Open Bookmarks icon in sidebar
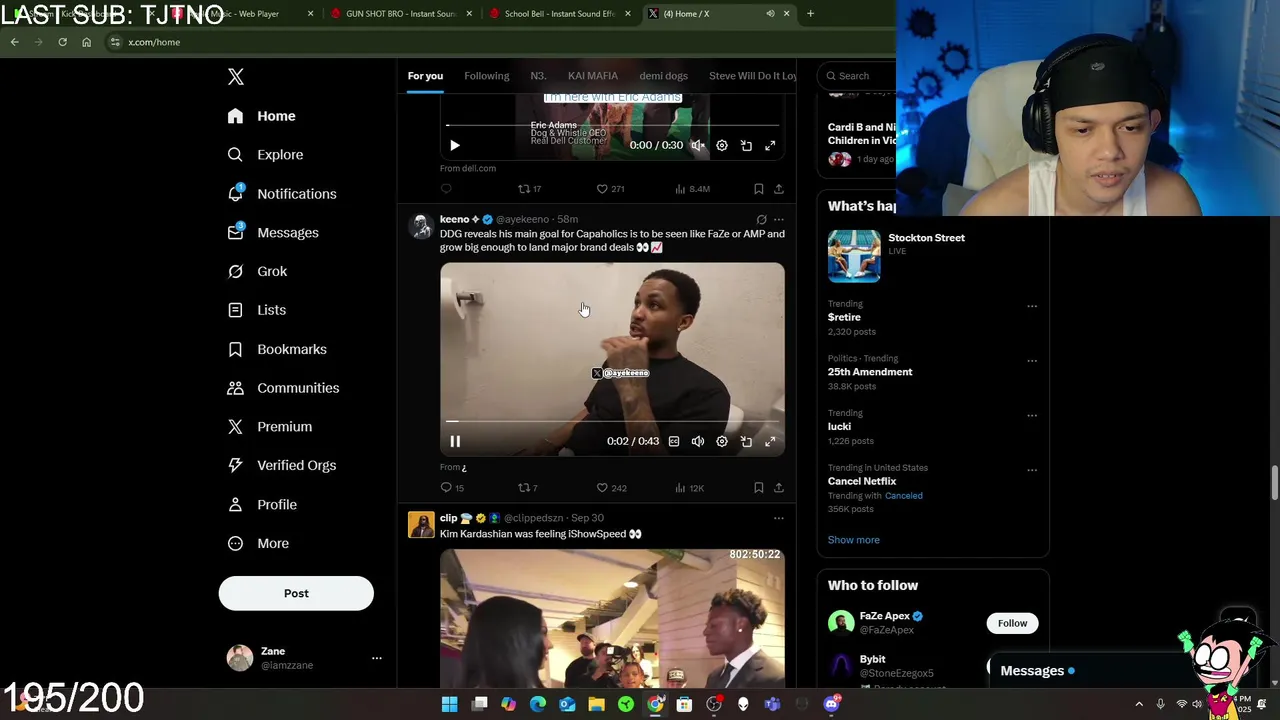 click(235, 349)
